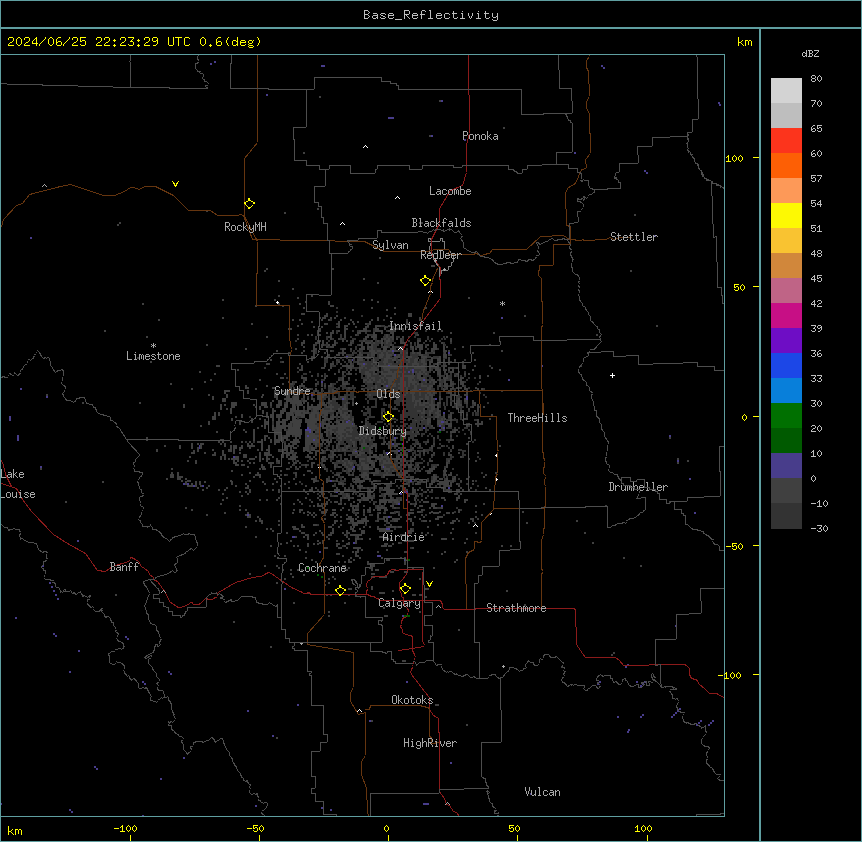Select the magenta 39-42 dBZ legend swatch
Viewport: 862px width, 842px height.
(x=786, y=315)
